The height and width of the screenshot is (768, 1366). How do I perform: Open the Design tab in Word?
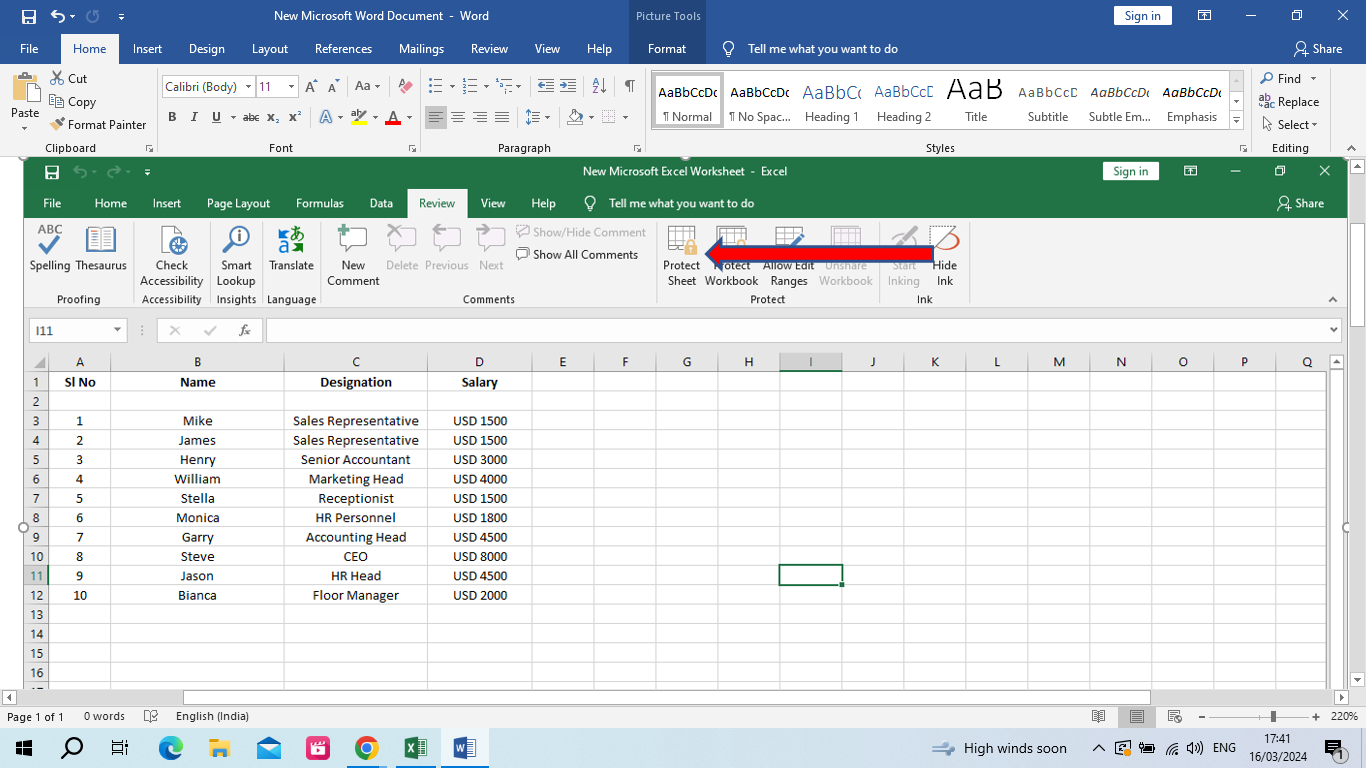tap(207, 49)
